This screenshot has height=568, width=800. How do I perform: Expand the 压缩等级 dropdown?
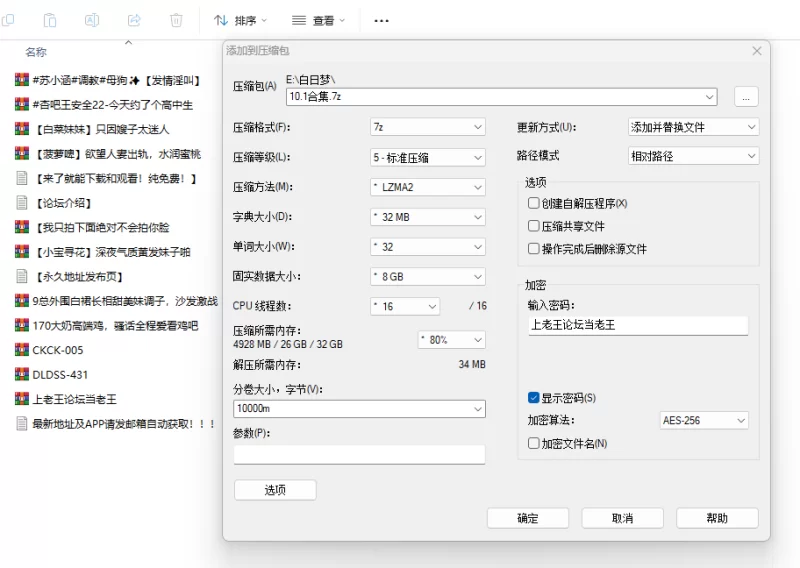(x=427, y=157)
